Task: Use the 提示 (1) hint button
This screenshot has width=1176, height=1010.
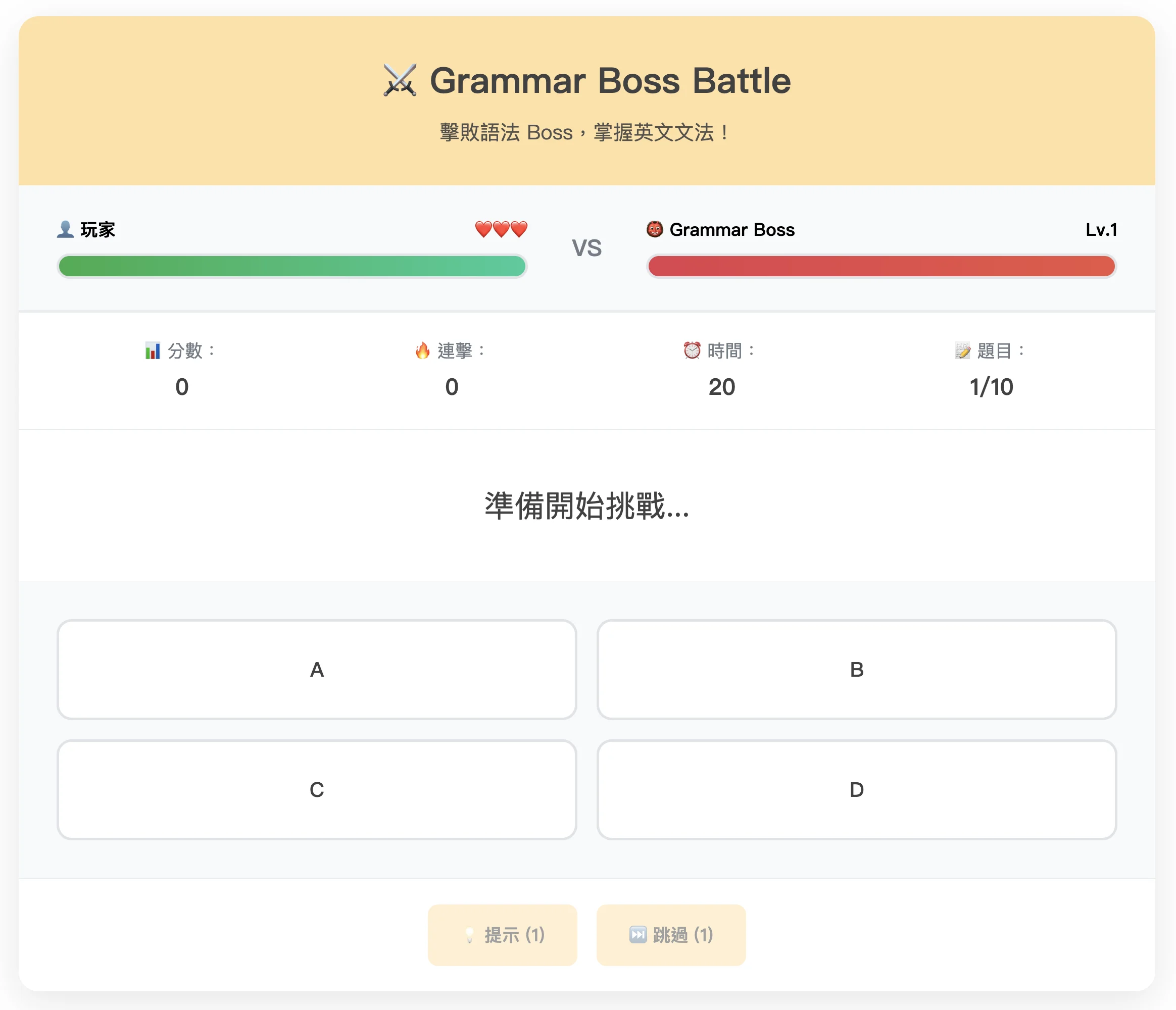Action: (502, 935)
